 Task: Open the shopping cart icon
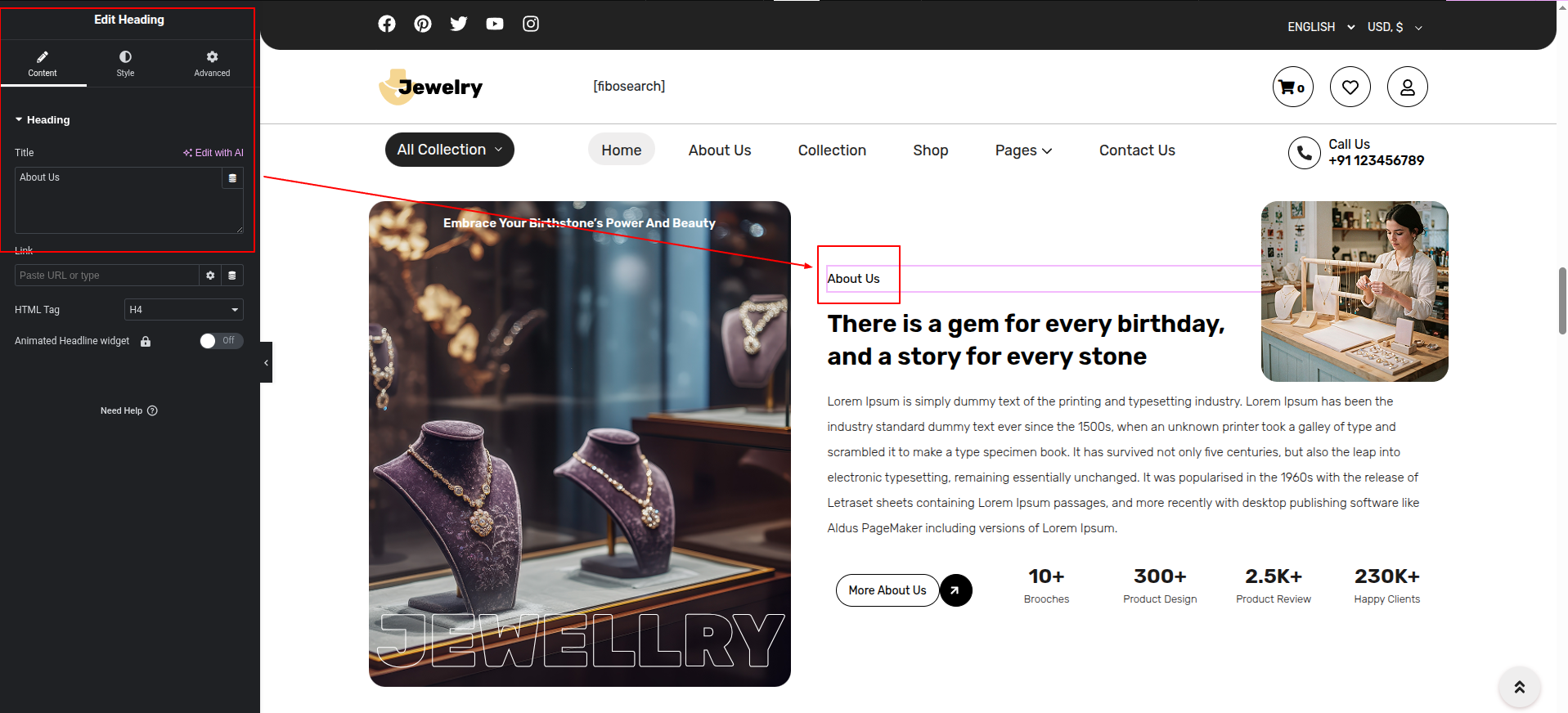tap(1292, 87)
